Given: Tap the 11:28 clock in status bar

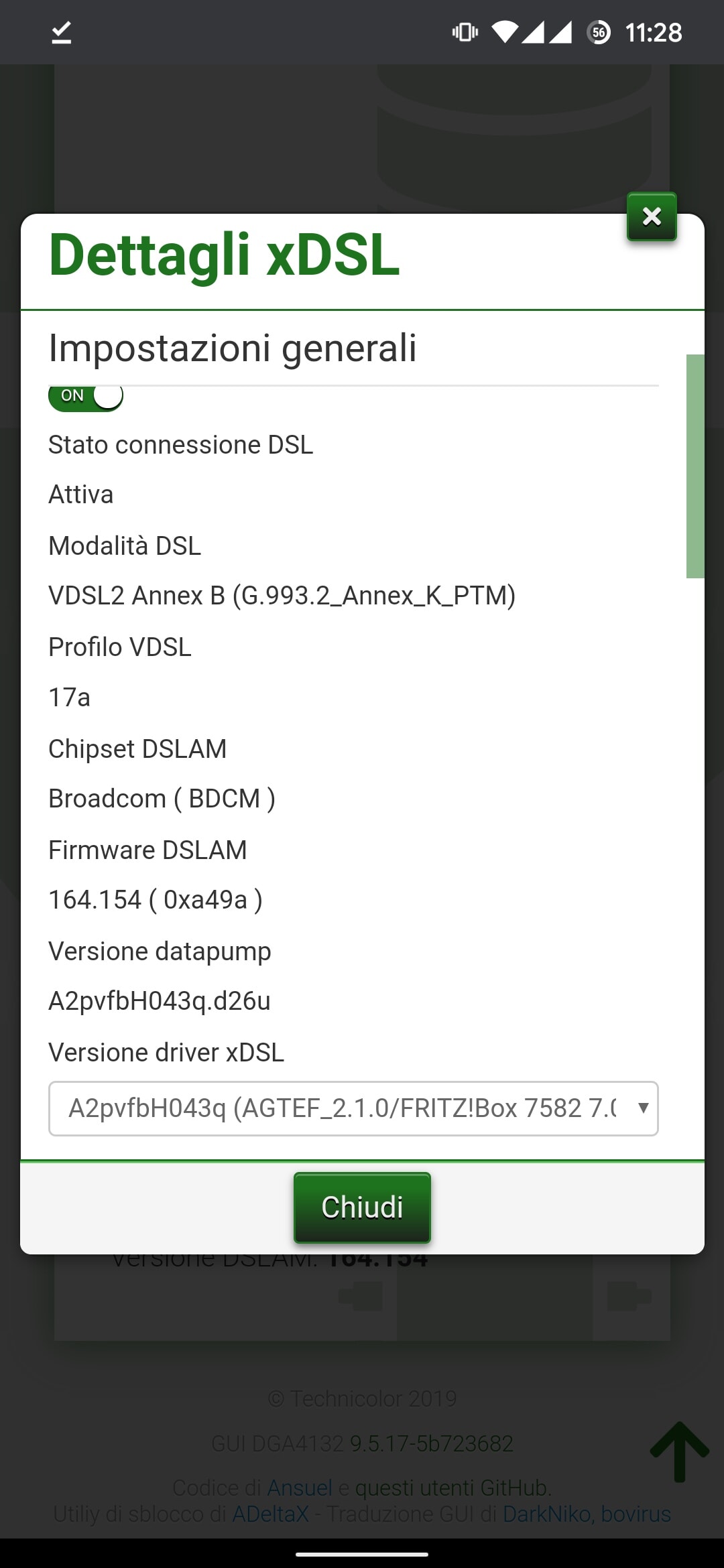Looking at the screenshot, I should (x=653, y=32).
